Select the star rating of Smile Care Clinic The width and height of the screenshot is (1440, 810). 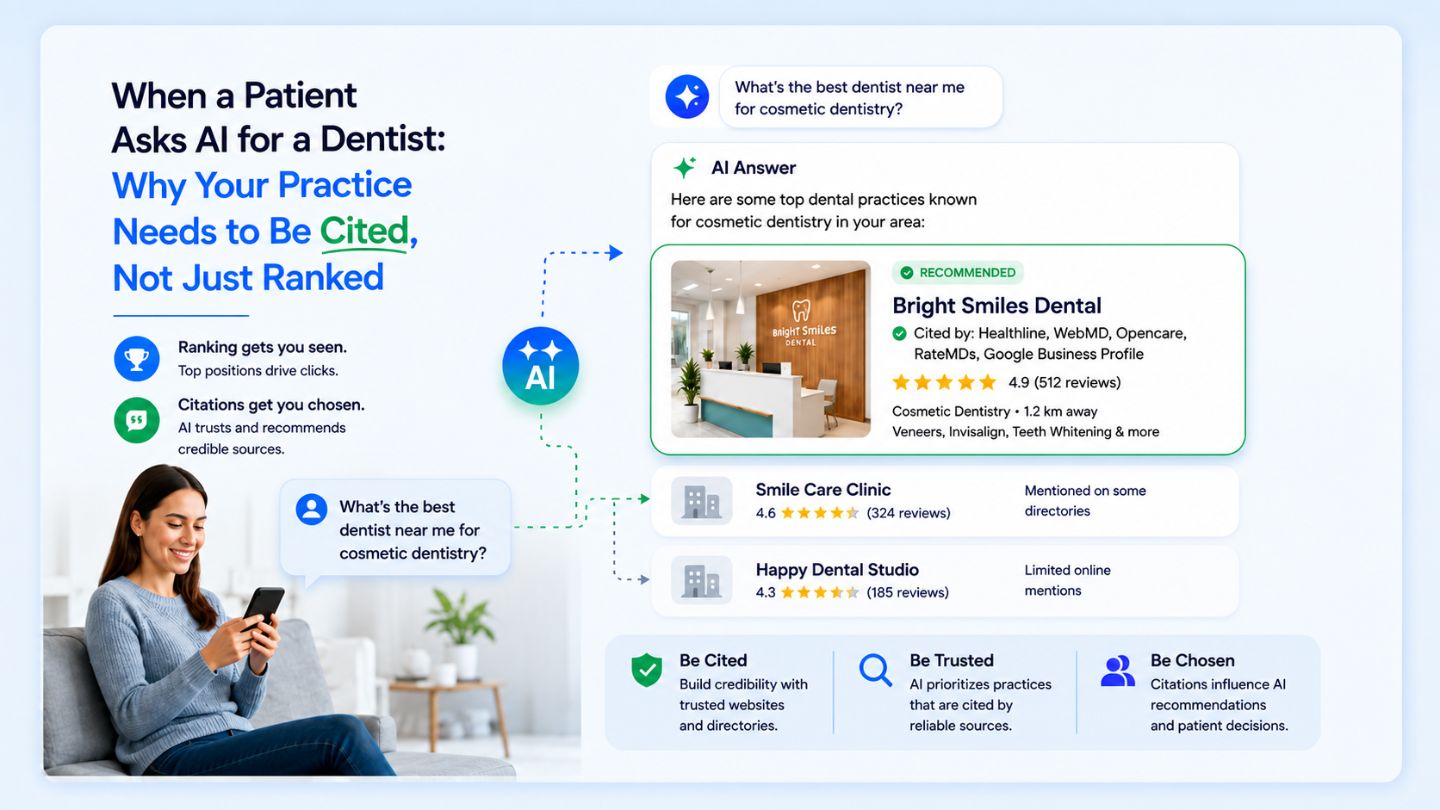tap(819, 513)
